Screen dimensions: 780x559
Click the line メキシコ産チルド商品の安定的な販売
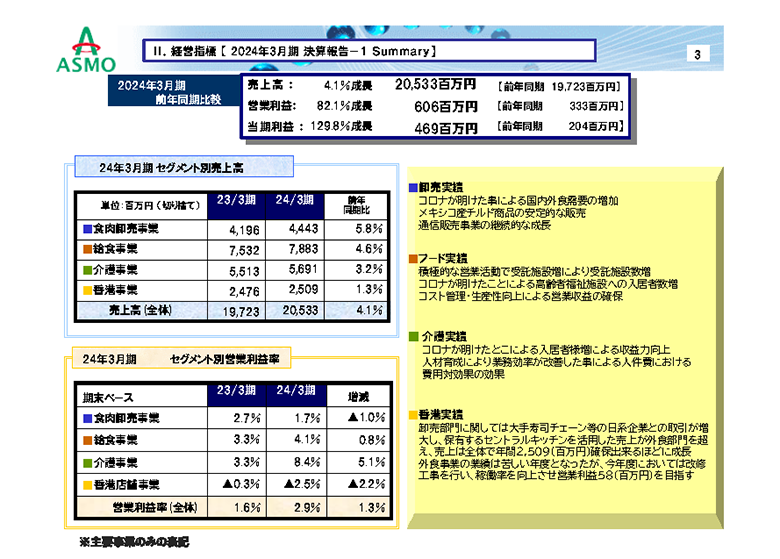click(x=502, y=213)
